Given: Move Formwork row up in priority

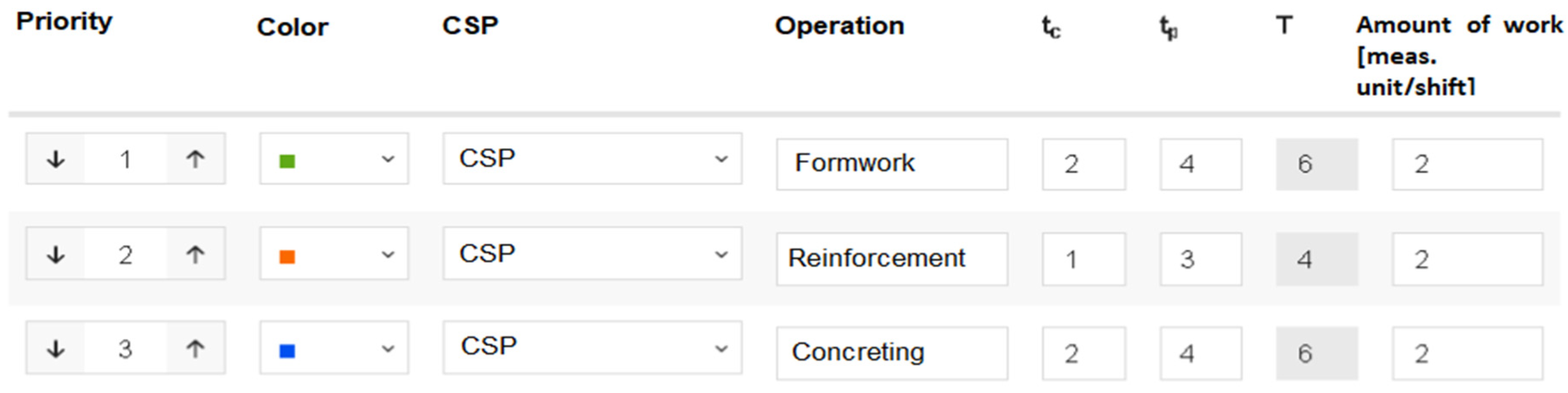Looking at the screenshot, I should point(195,160).
